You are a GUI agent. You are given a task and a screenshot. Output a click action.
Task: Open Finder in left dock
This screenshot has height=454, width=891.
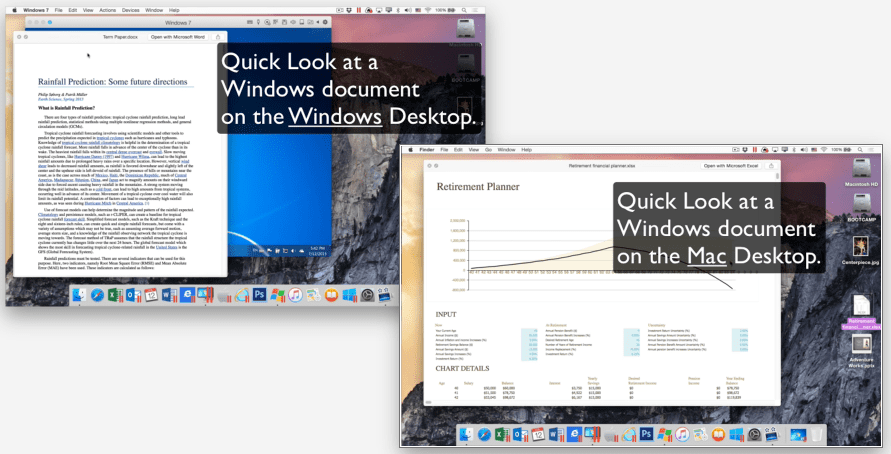tap(79, 295)
